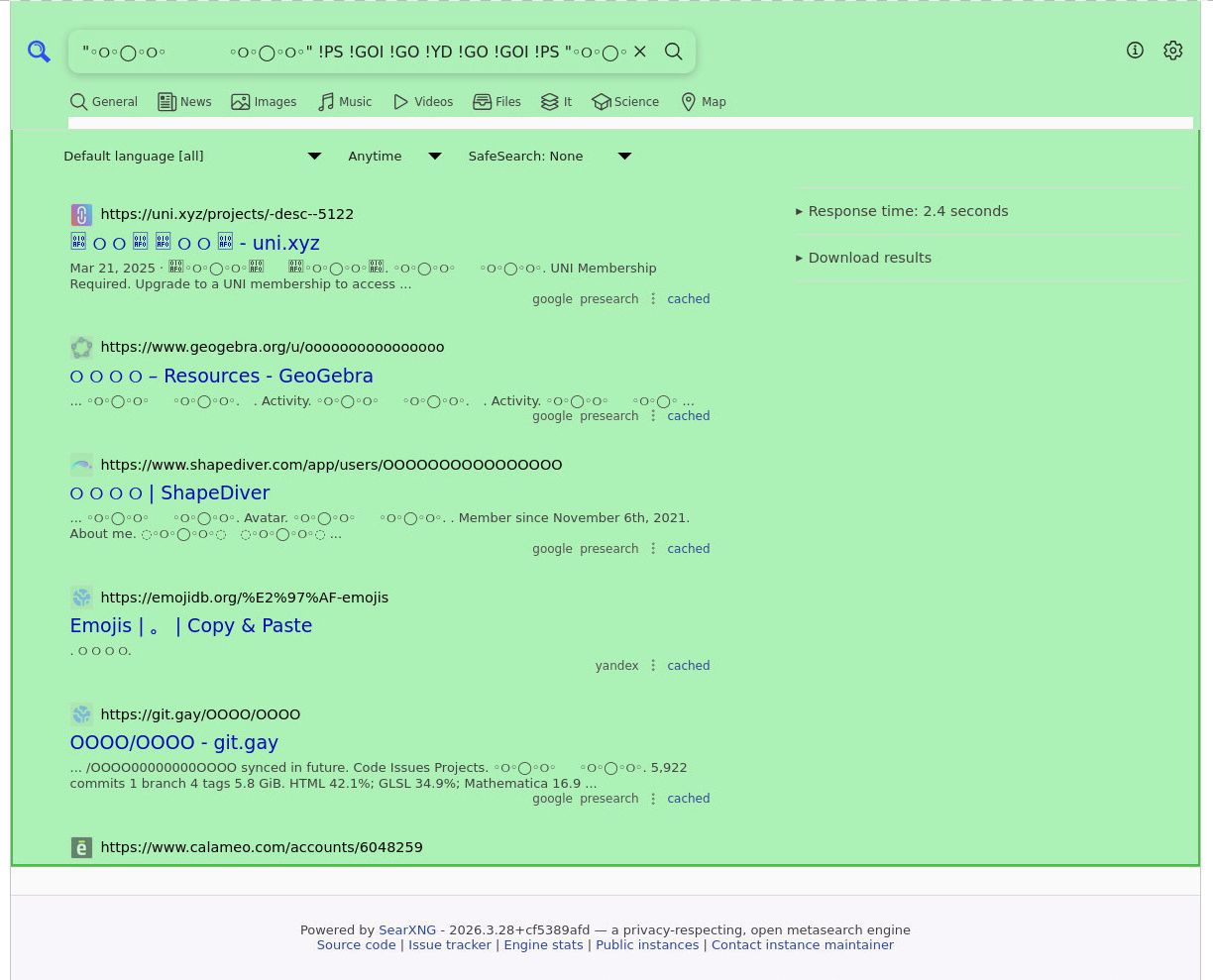Click the Public instances footer link
Viewport: 1213px width, 980px height.
click(647, 945)
